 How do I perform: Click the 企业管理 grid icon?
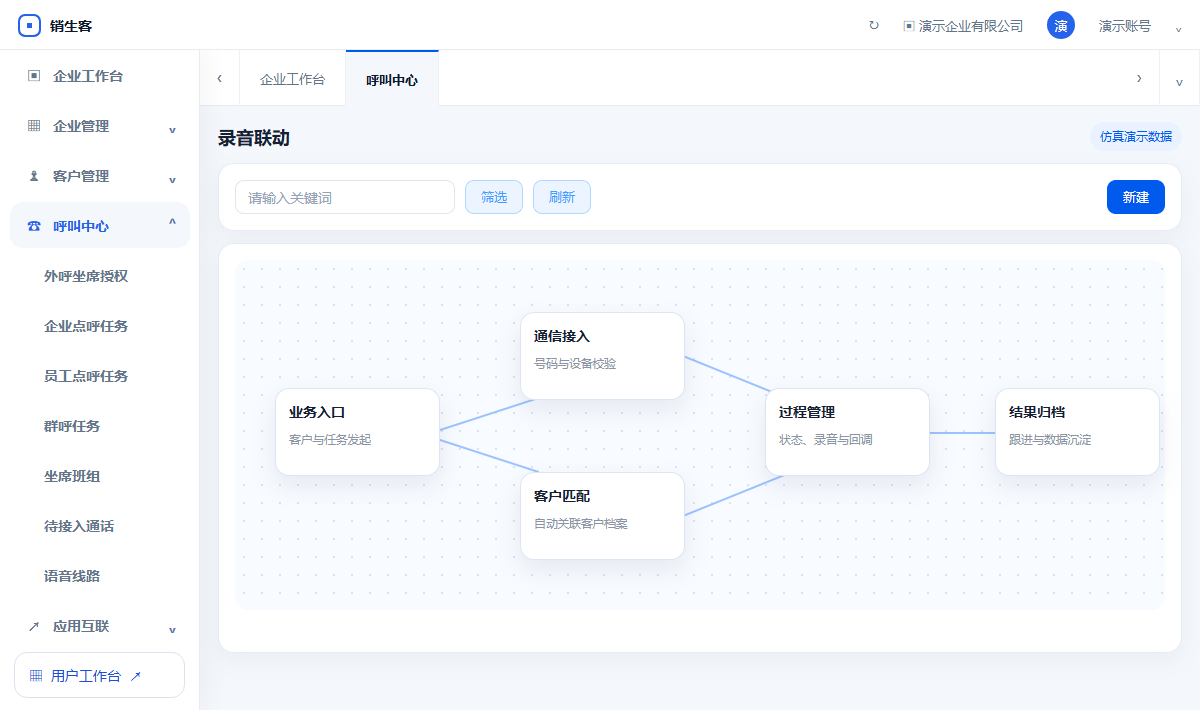pyautogui.click(x=34, y=126)
